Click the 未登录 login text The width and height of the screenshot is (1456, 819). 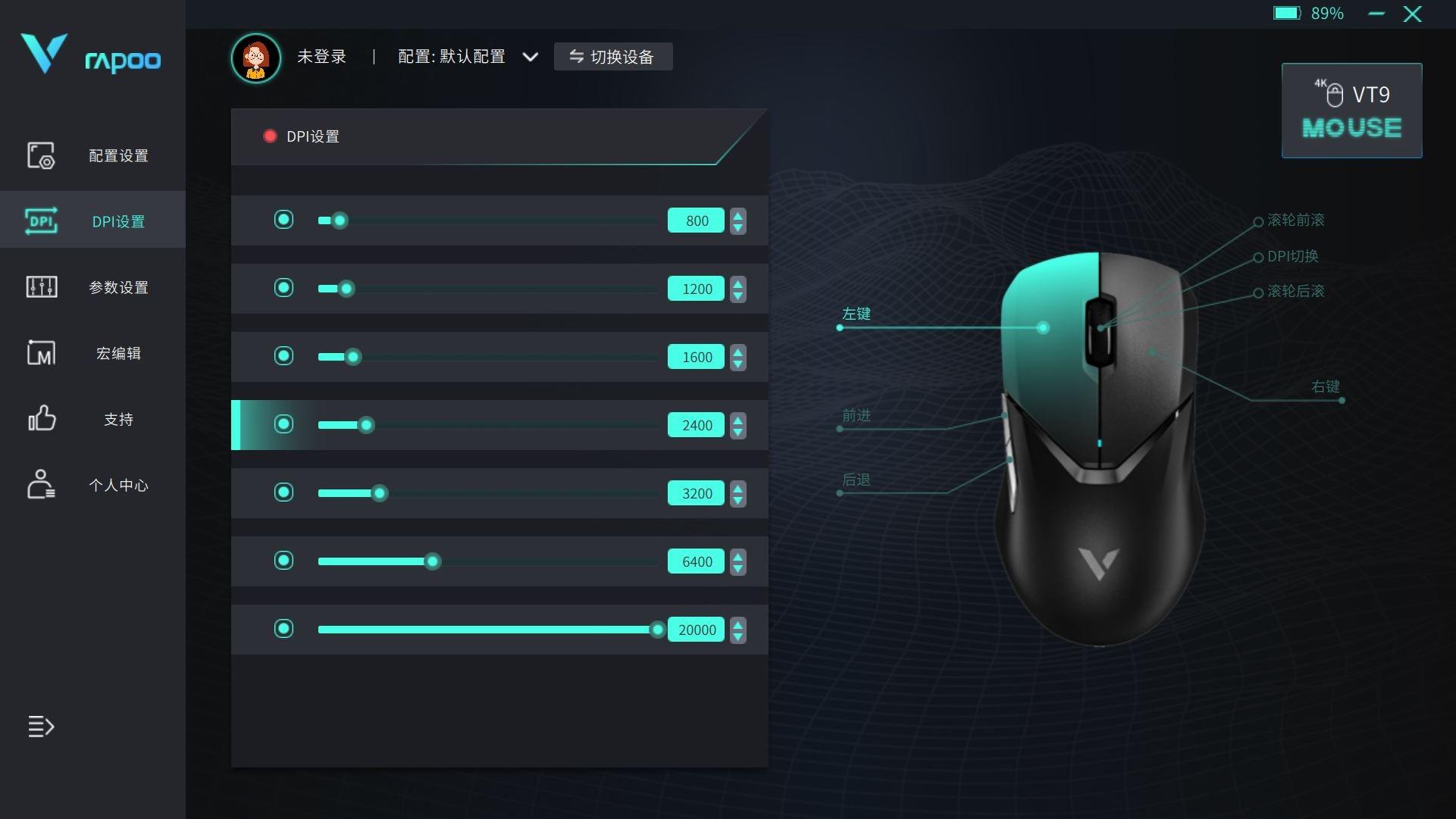click(x=321, y=57)
